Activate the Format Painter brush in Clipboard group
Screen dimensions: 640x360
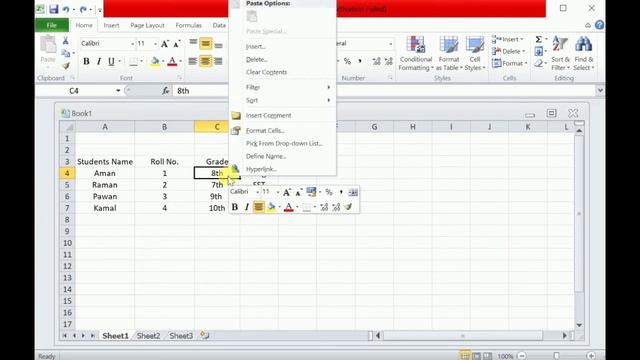click(66, 66)
